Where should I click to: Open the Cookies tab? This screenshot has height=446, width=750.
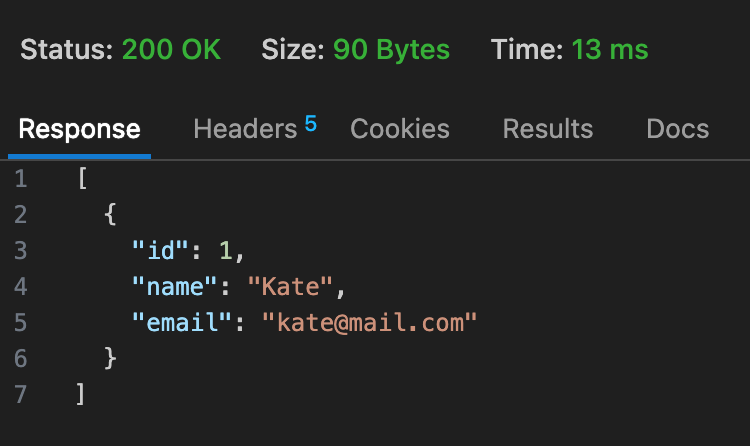400,129
